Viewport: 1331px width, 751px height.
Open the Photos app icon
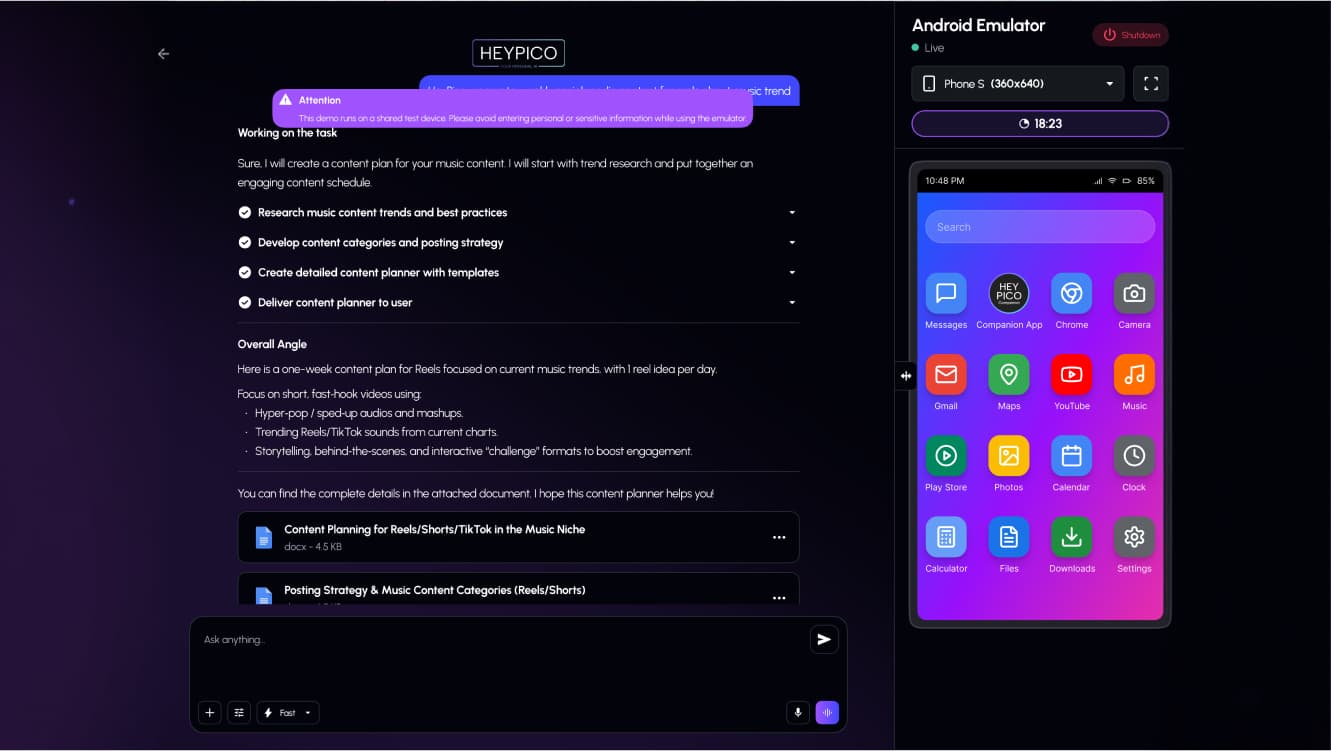pos(1009,456)
